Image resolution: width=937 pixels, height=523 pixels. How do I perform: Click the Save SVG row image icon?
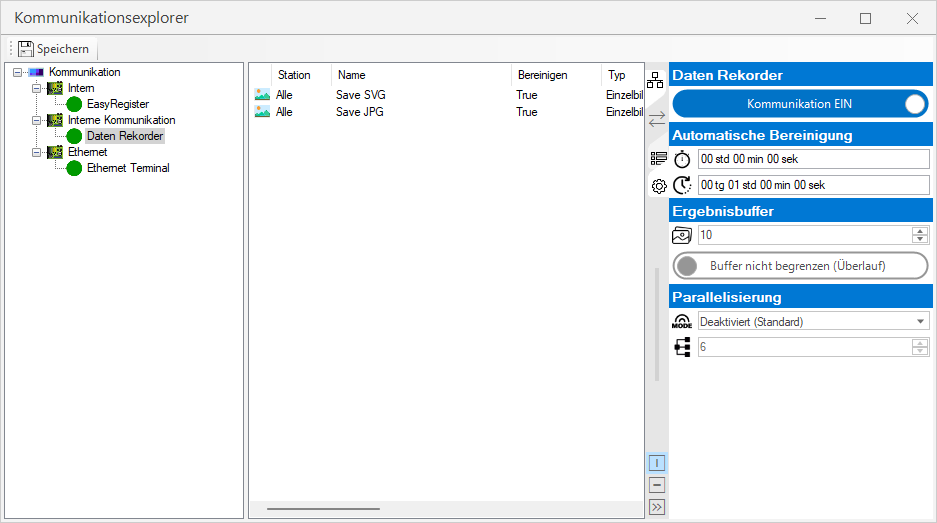pos(262,95)
